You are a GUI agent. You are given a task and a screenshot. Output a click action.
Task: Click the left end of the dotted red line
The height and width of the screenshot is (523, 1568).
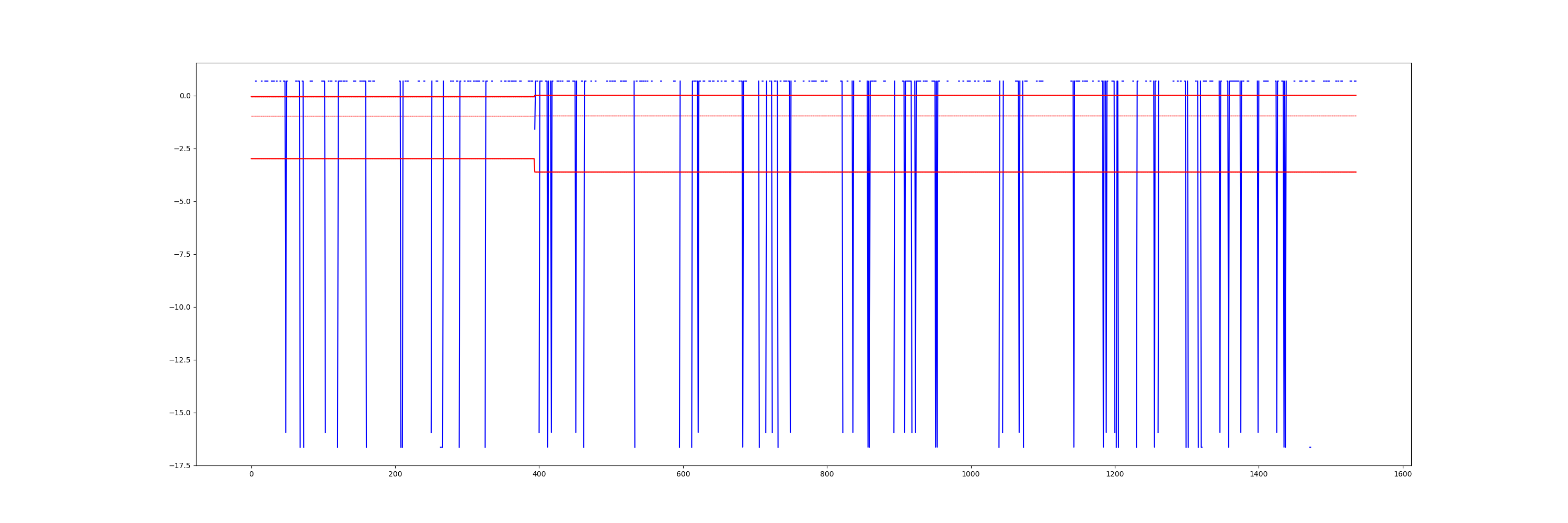pyautogui.click(x=252, y=116)
